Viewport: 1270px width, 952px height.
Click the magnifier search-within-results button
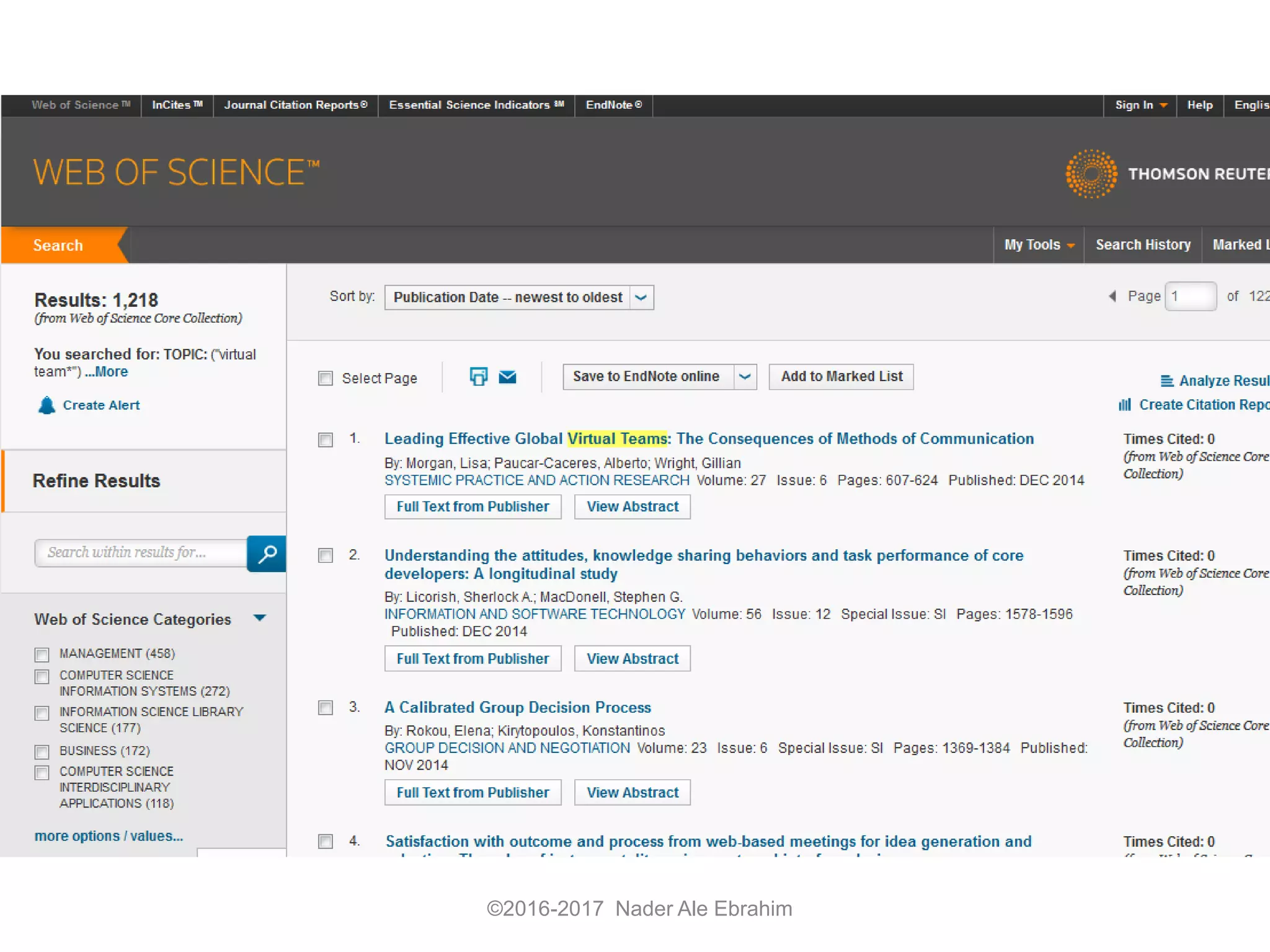click(267, 553)
